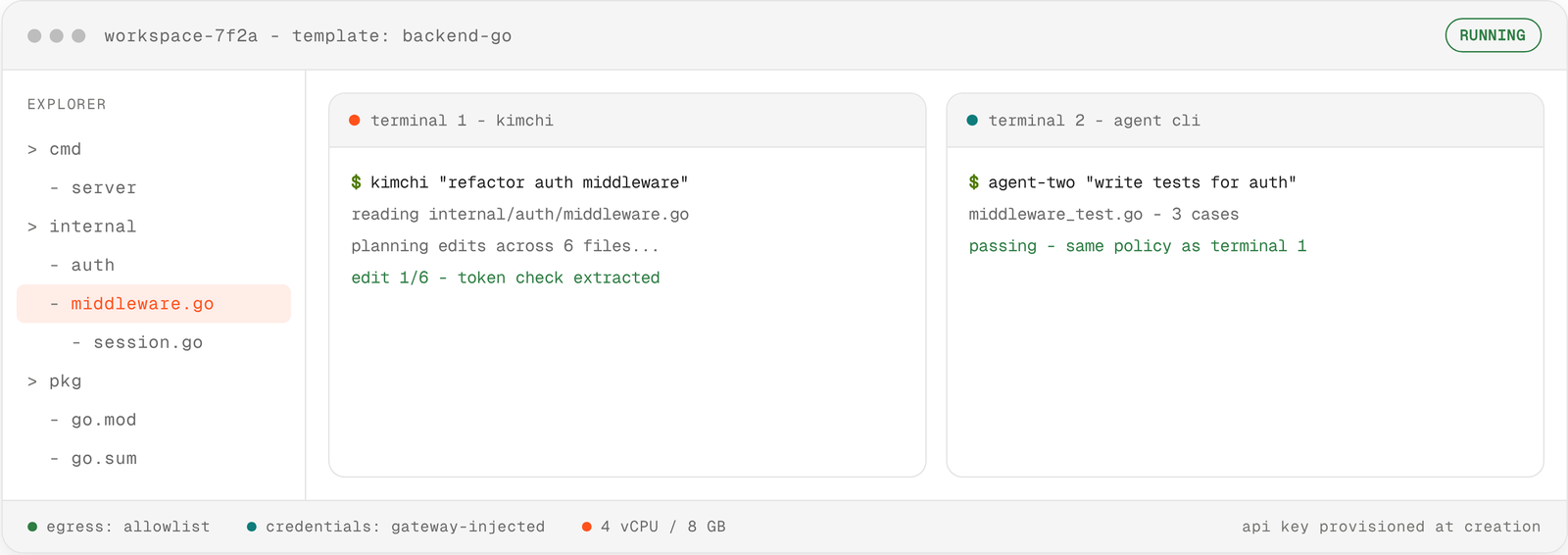Click teal credentials status dot

[252, 527]
